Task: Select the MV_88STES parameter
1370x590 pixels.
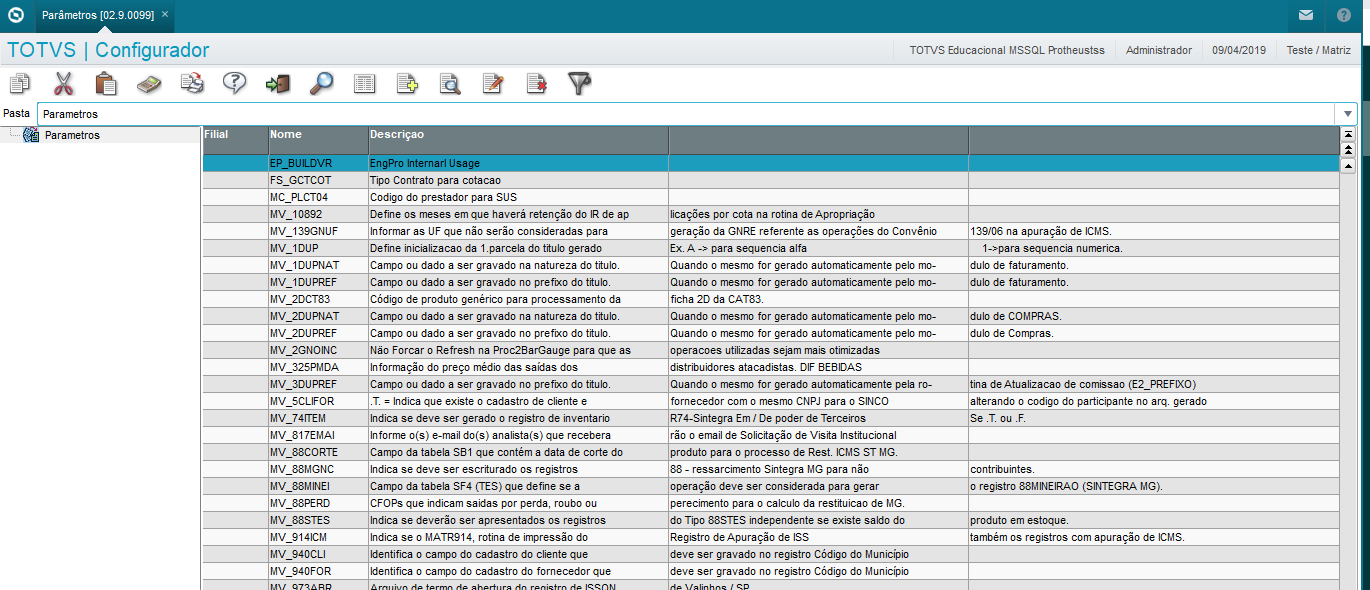Action: [770, 520]
